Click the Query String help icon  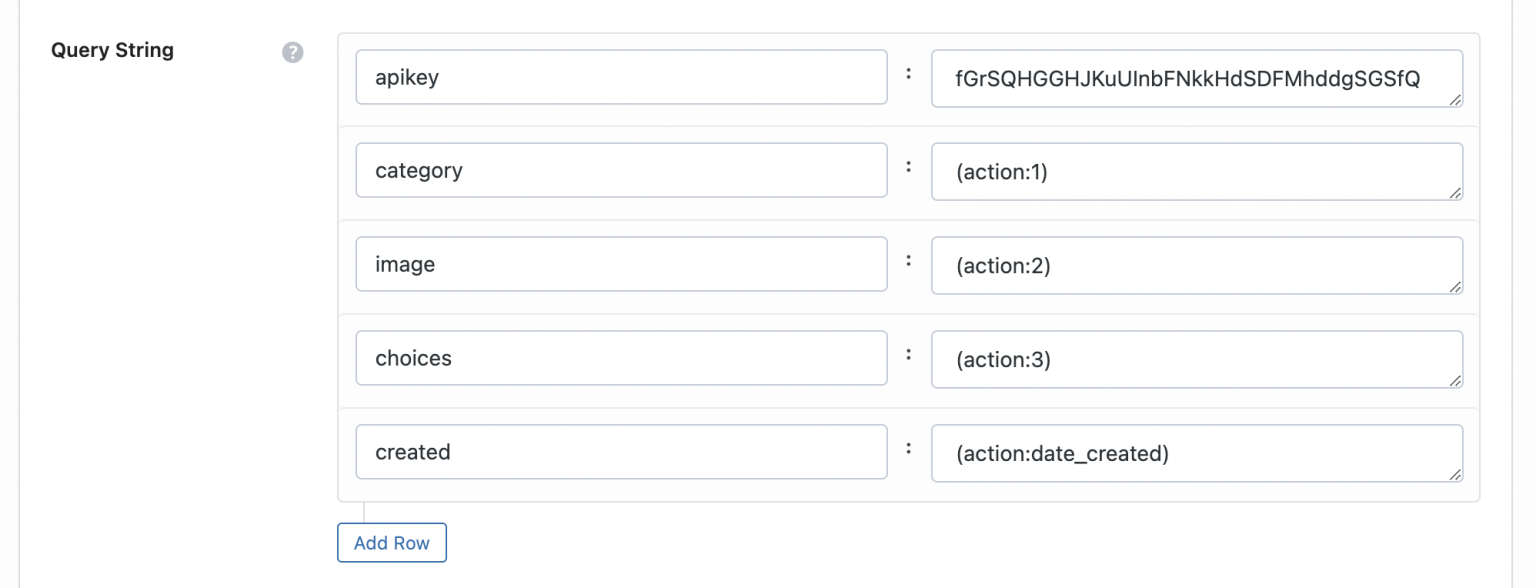(x=292, y=53)
